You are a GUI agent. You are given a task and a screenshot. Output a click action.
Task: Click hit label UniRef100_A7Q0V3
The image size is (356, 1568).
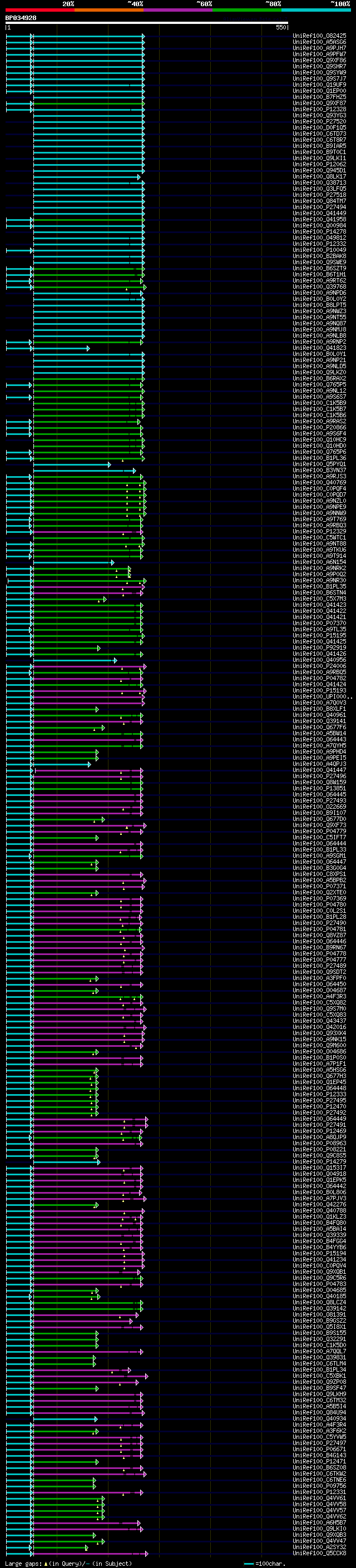[319, 703]
